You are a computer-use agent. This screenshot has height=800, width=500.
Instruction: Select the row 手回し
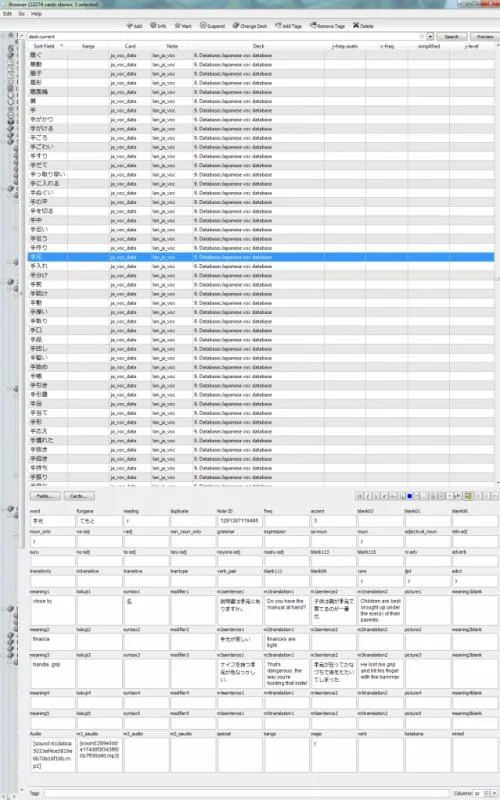(261, 348)
